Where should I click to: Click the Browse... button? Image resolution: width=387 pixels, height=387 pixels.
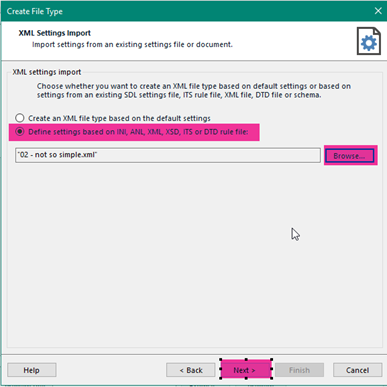click(x=349, y=156)
